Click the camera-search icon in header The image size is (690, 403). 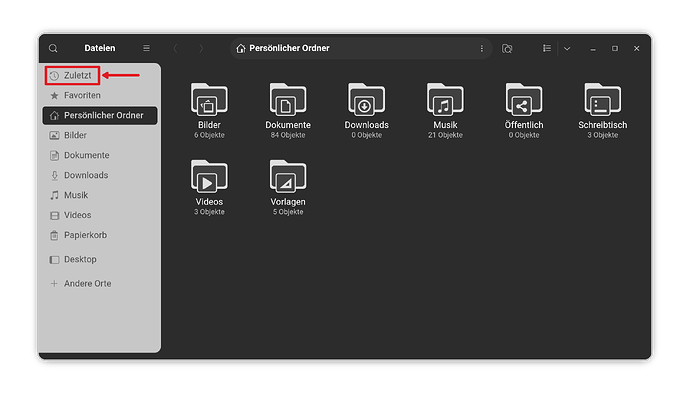point(507,48)
